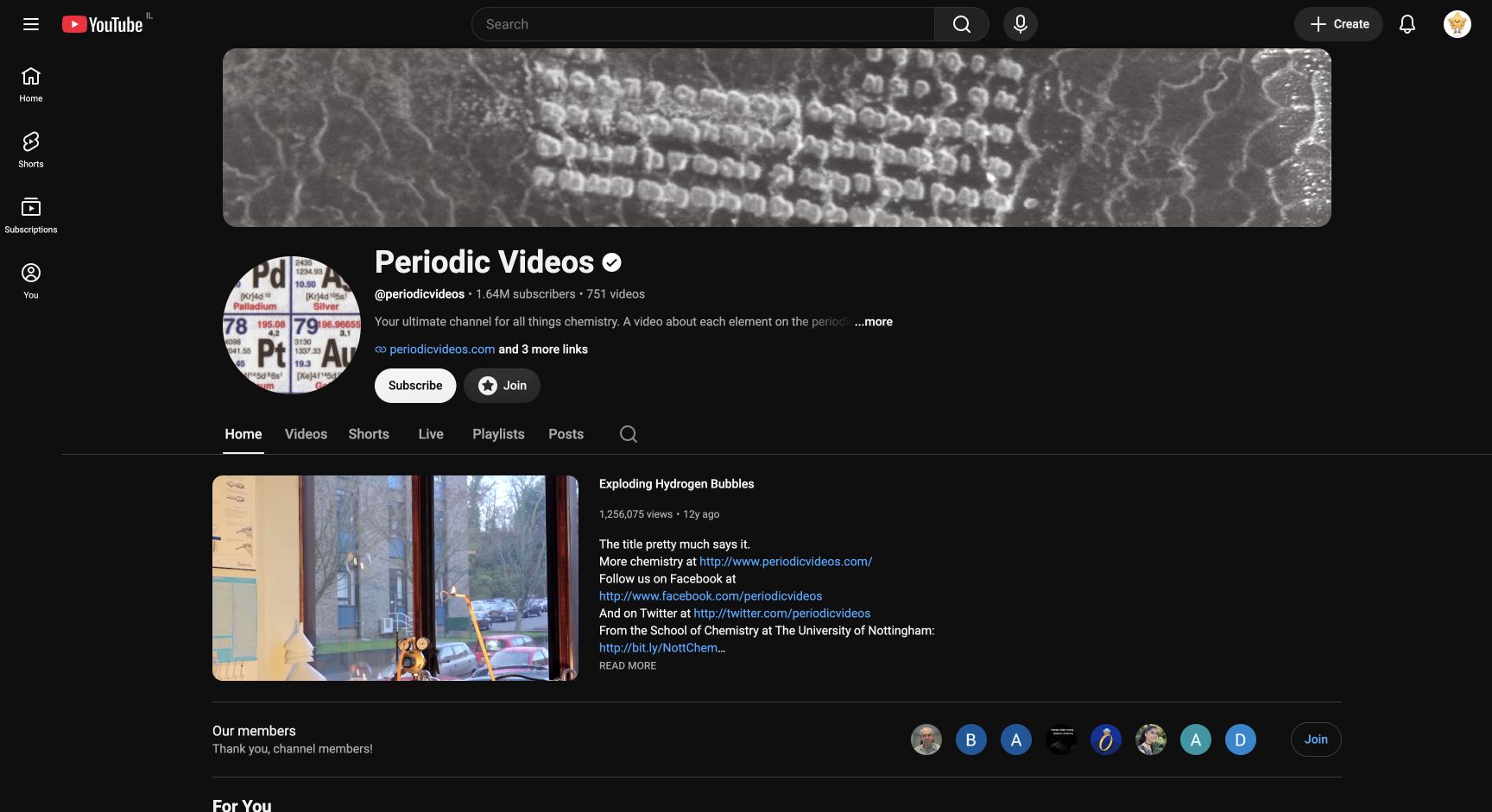Open the facebook.com/periodicvideos link
Viewport: 1492px width, 812px height.
711,596
